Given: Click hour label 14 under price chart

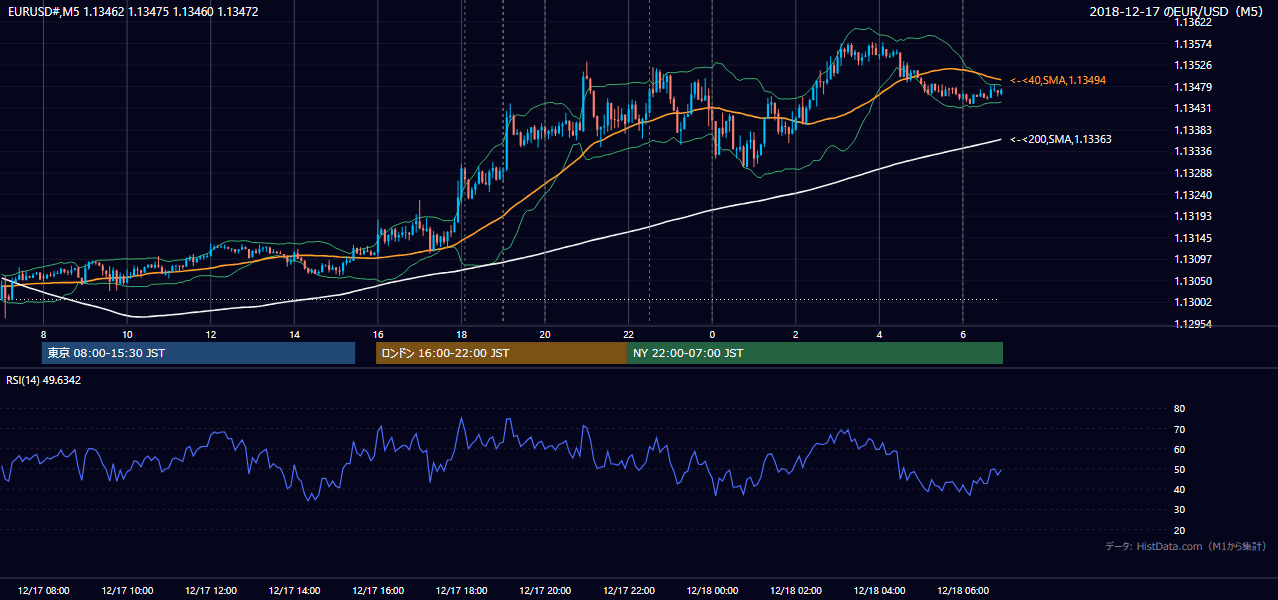Looking at the screenshot, I should [x=294, y=334].
